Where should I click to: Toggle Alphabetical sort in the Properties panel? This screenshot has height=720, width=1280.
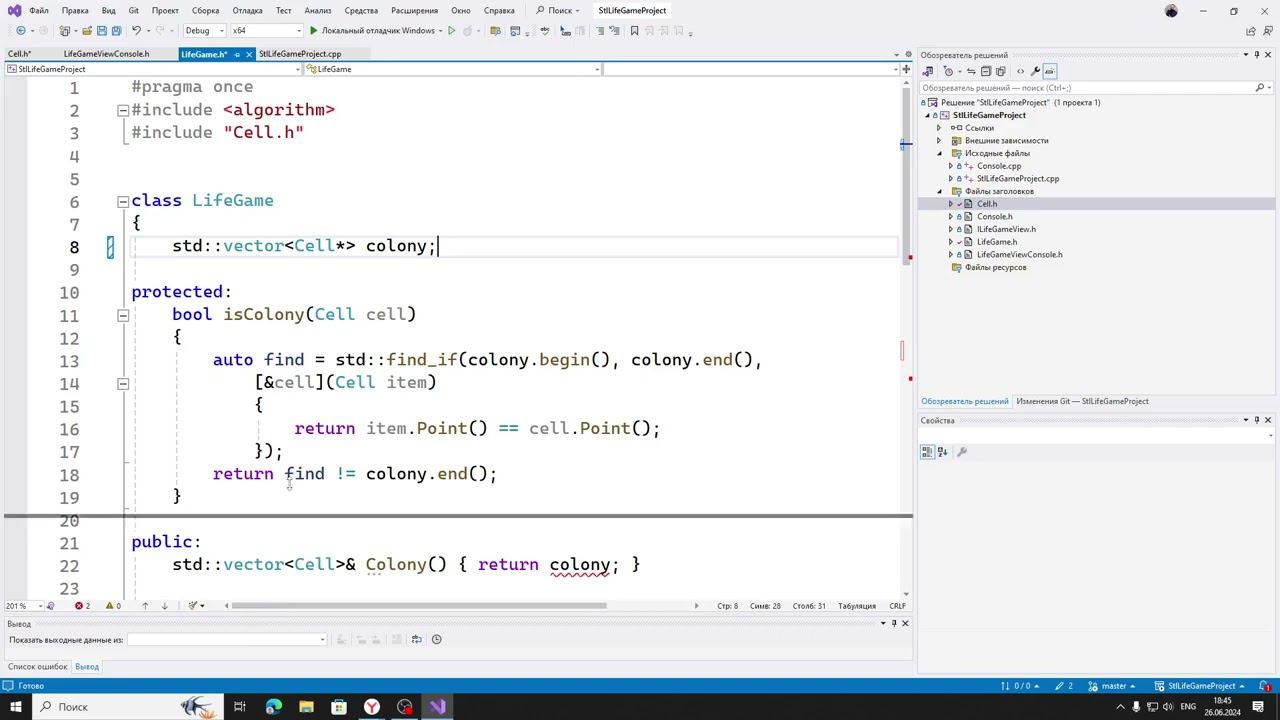942,452
